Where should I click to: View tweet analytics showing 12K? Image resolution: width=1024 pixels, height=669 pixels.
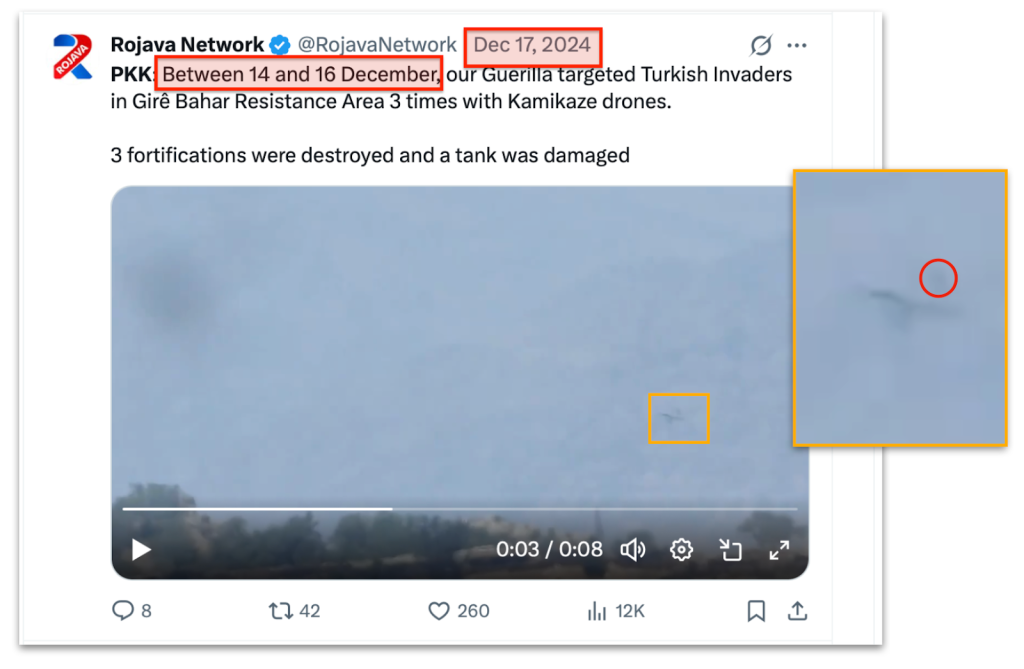598,610
